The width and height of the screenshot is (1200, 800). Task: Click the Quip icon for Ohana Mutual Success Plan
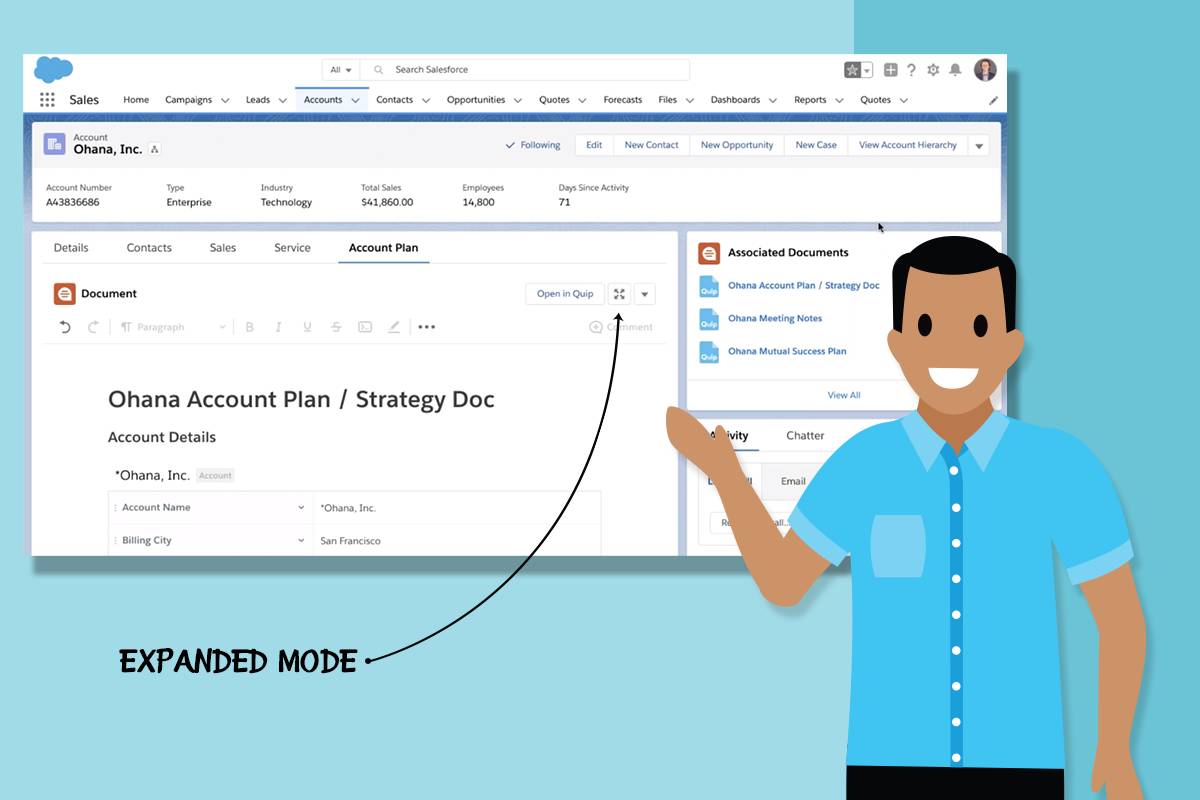(709, 352)
